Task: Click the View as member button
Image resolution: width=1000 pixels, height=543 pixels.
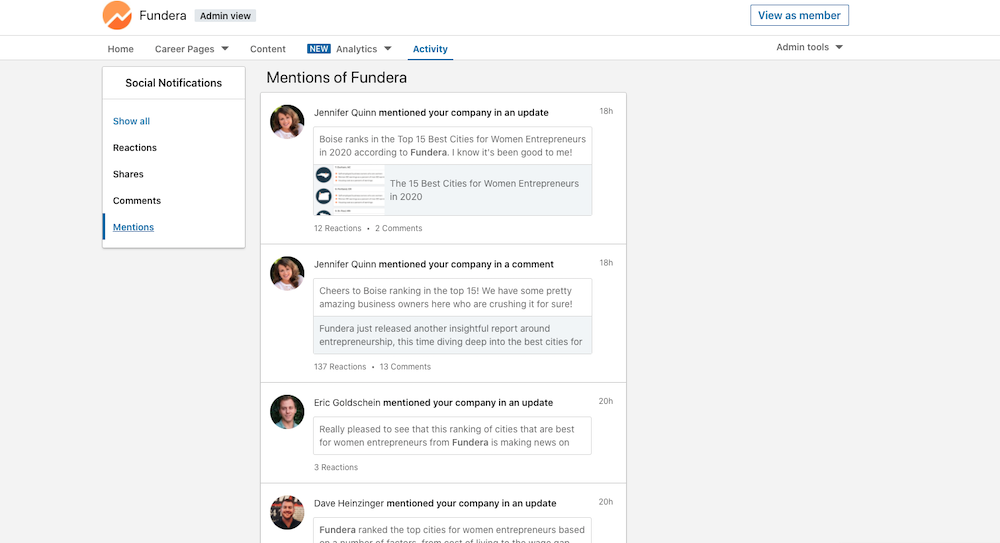Action: click(x=799, y=15)
